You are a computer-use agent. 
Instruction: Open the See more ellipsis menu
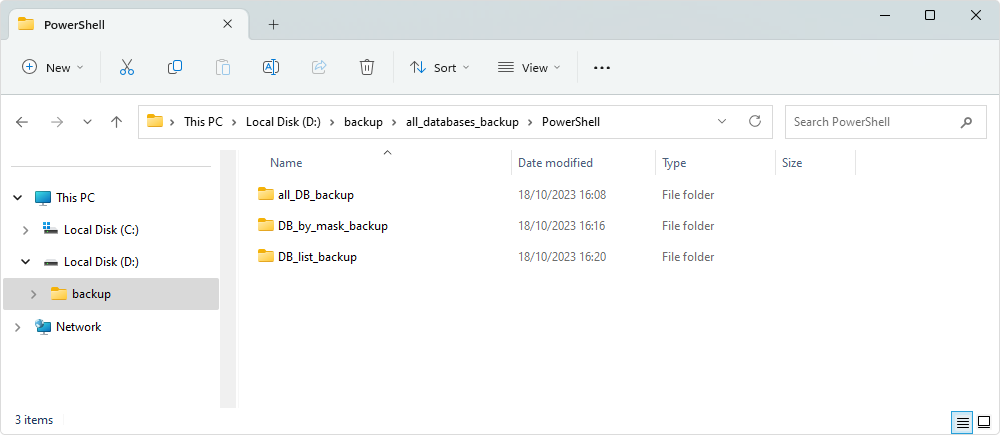coord(602,68)
